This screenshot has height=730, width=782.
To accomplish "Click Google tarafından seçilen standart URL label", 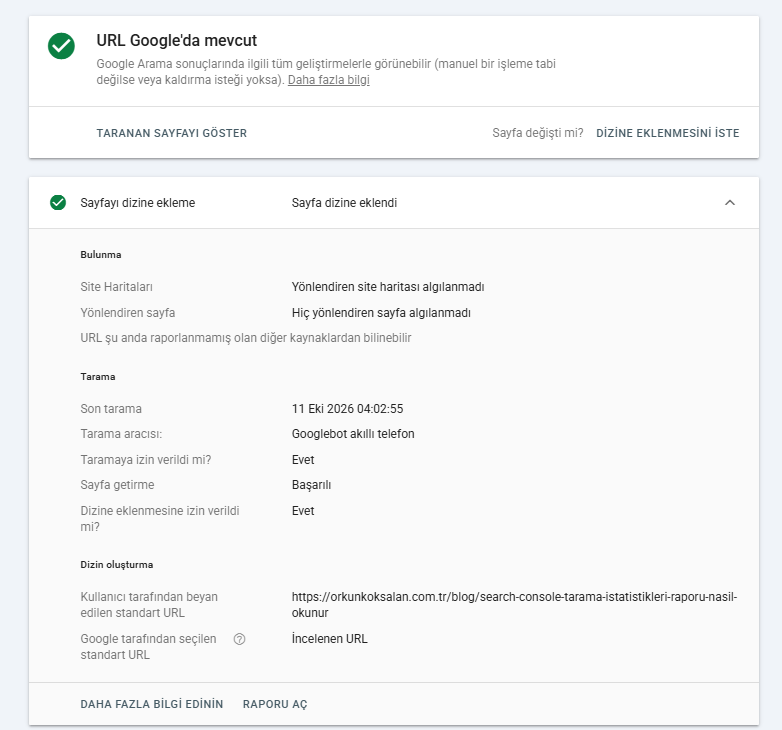I will 149,647.
